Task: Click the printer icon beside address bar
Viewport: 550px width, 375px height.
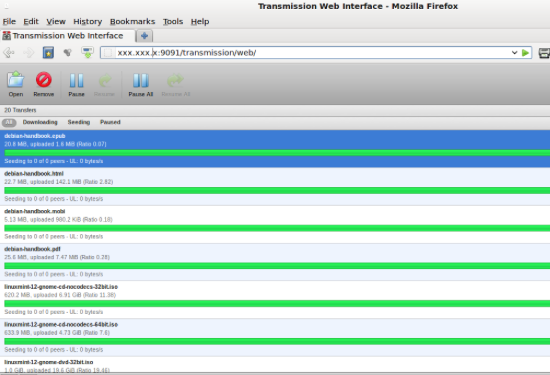Action: [x=544, y=53]
